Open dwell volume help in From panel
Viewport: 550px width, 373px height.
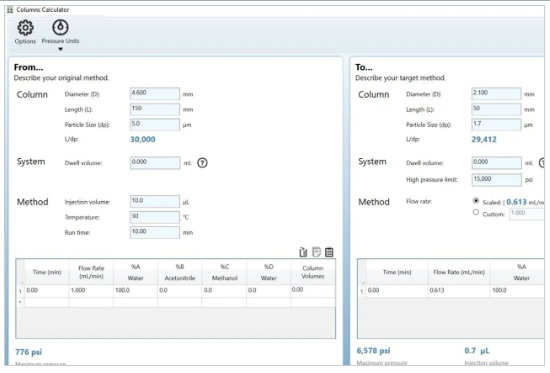click(202, 163)
